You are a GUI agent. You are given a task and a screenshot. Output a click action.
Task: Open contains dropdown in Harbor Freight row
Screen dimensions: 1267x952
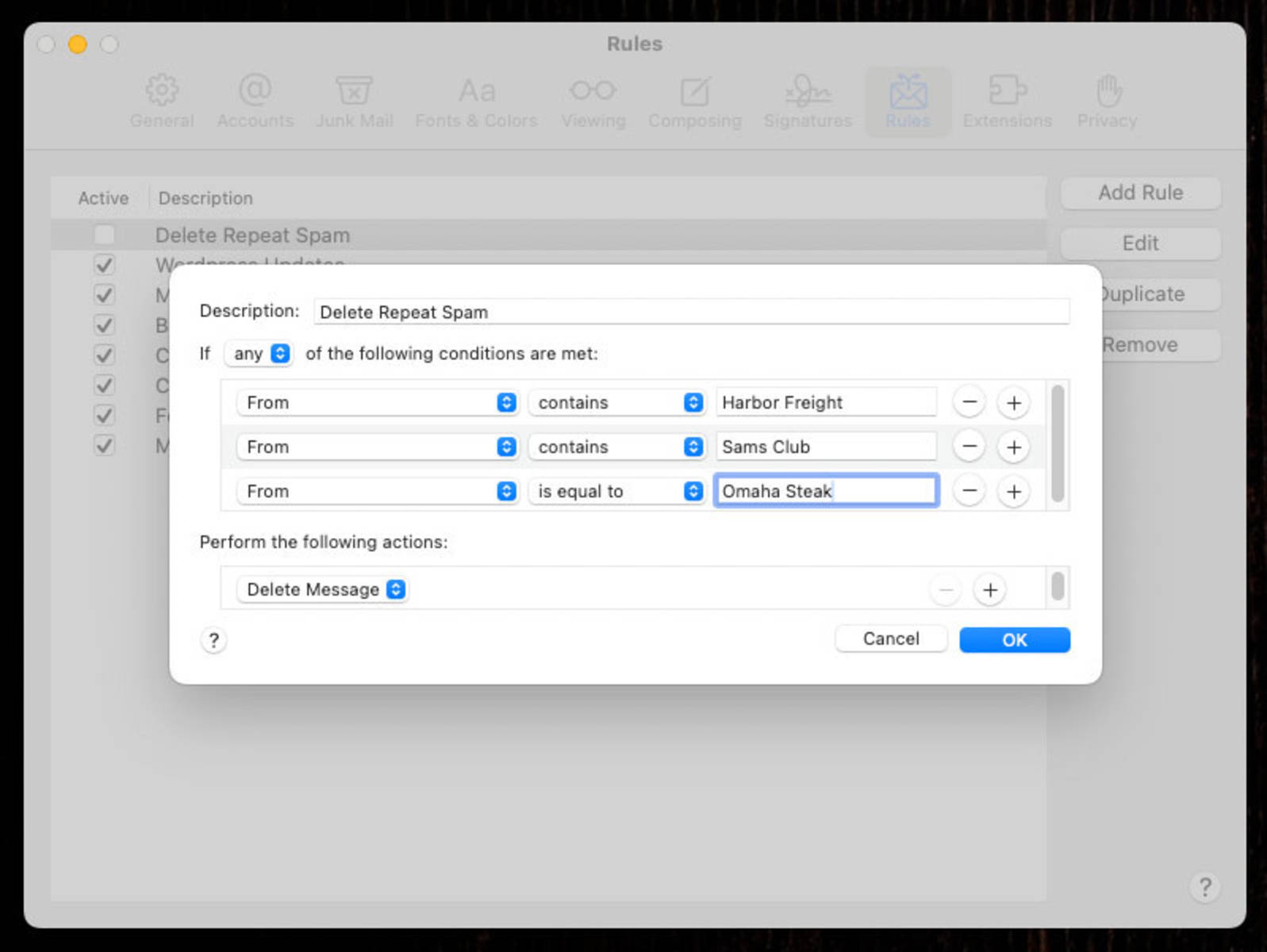616,402
